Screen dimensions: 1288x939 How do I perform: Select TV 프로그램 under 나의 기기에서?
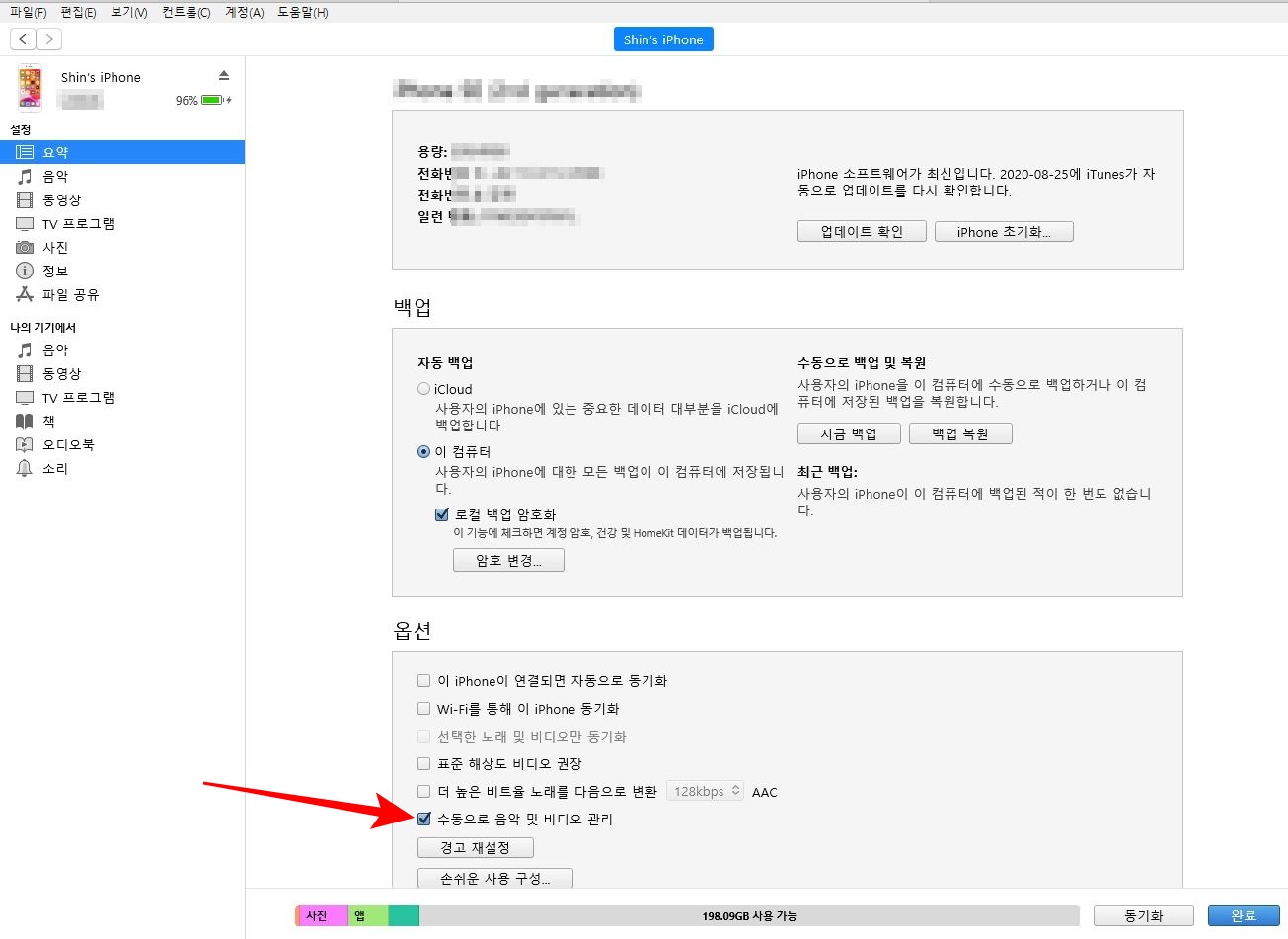pos(122,397)
